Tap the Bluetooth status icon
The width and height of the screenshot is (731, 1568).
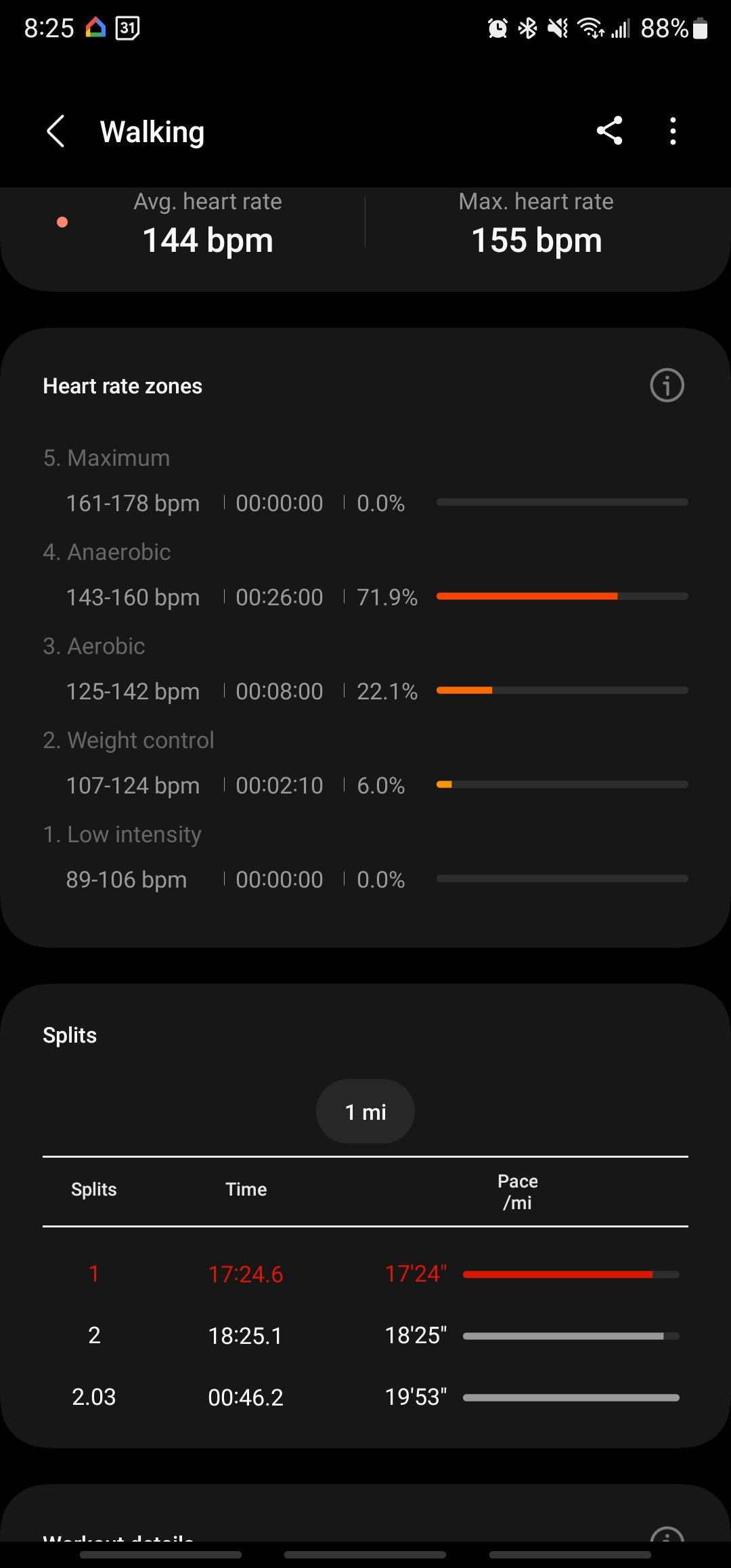(x=527, y=28)
